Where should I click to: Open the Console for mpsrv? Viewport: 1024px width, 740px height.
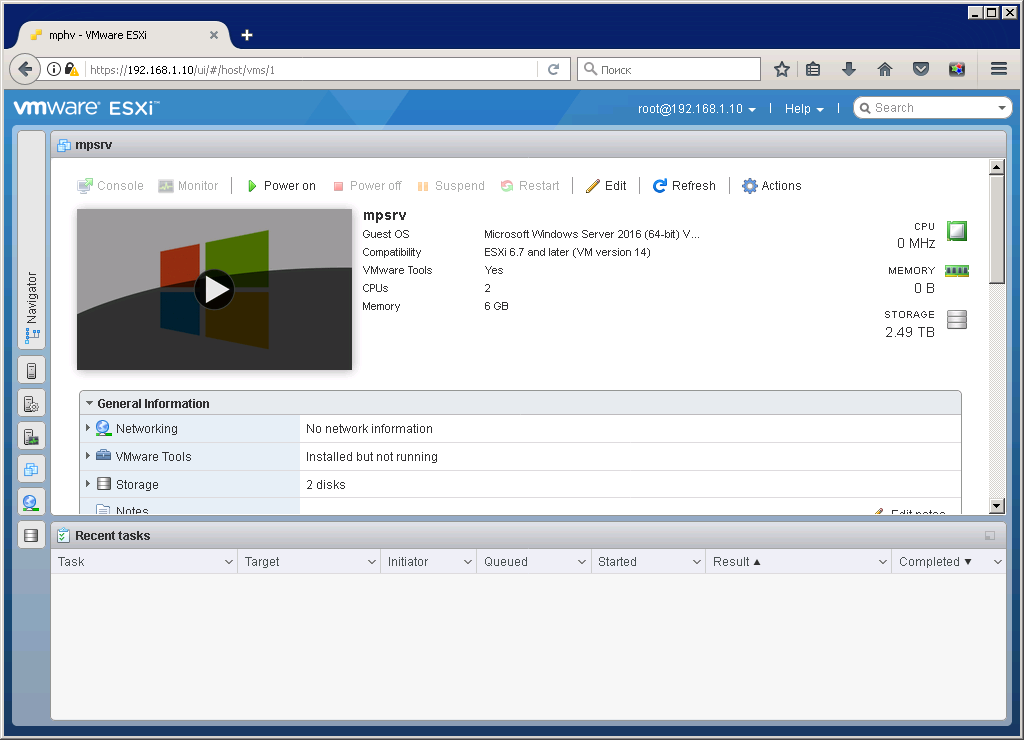[110, 186]
